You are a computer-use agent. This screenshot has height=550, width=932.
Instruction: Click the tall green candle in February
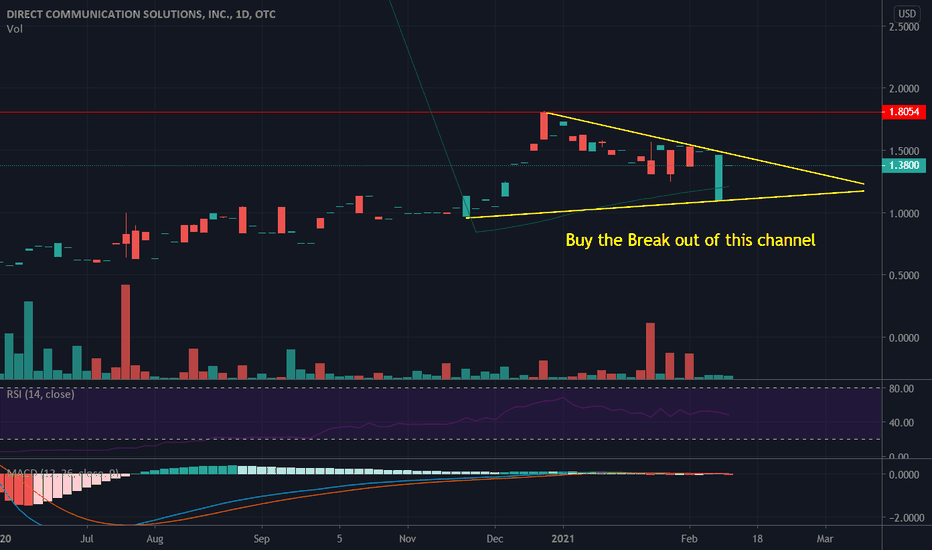[719, 177]
